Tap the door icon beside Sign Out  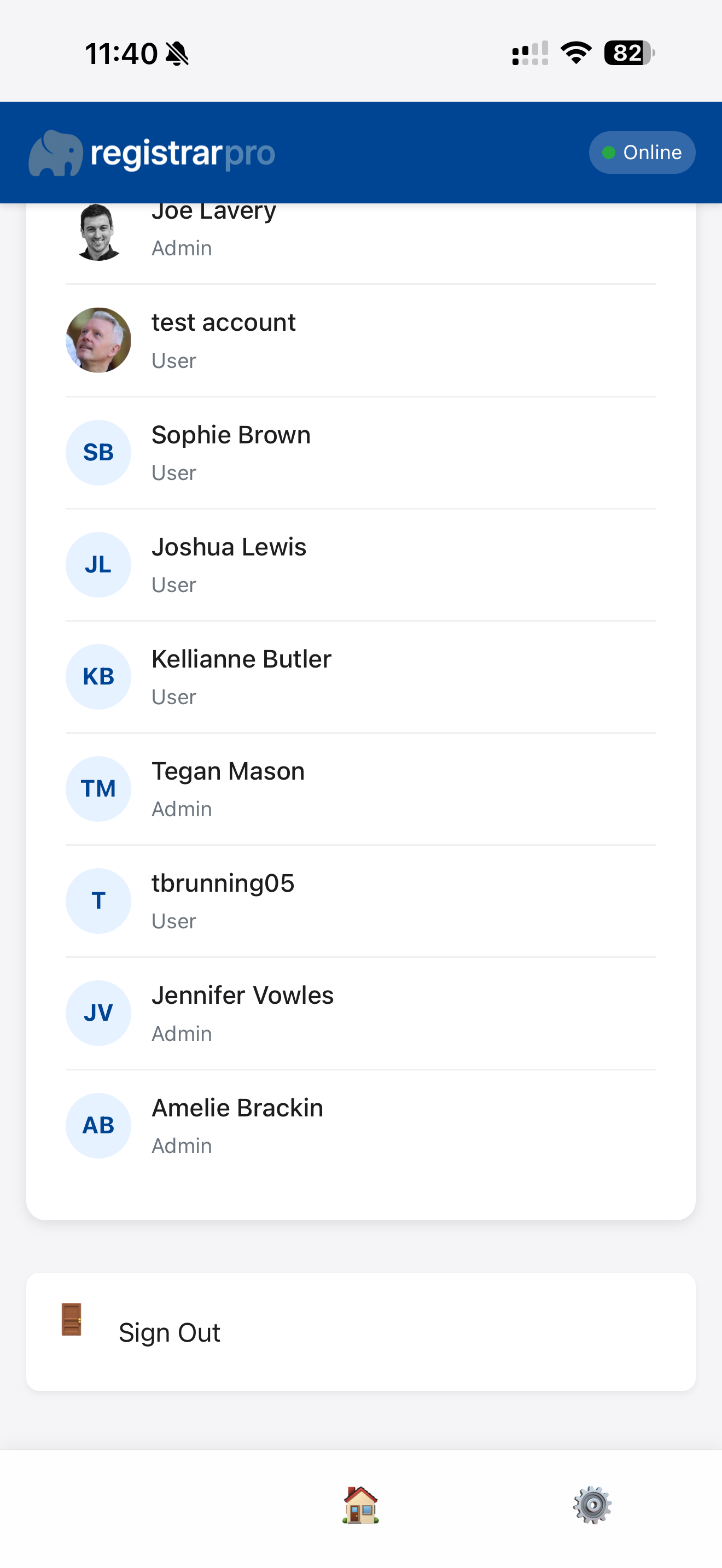(x=72, y=1320)
